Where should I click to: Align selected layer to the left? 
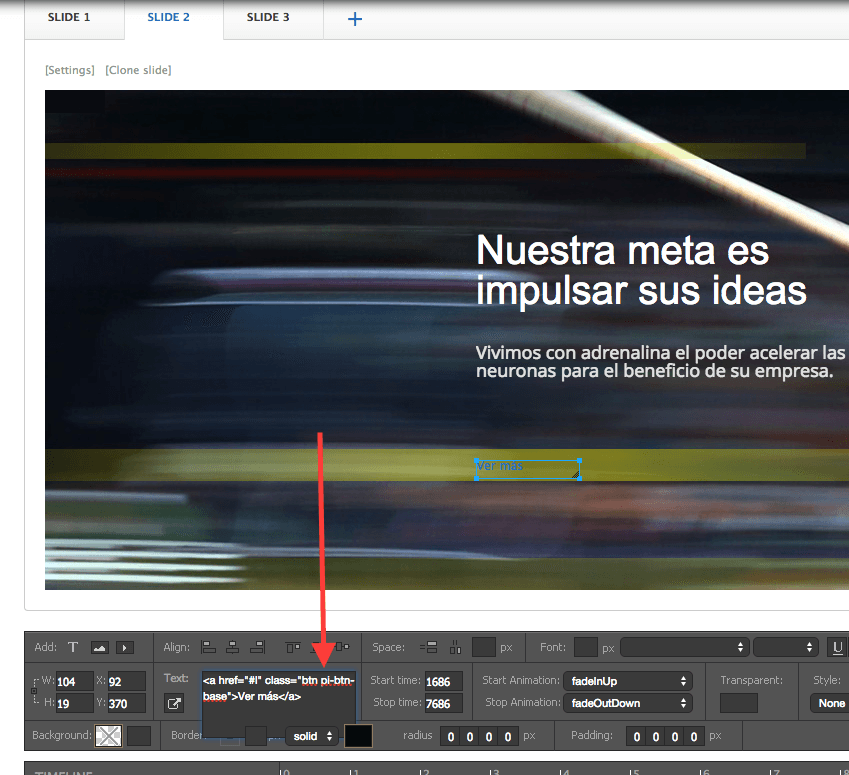click(208, 647)
